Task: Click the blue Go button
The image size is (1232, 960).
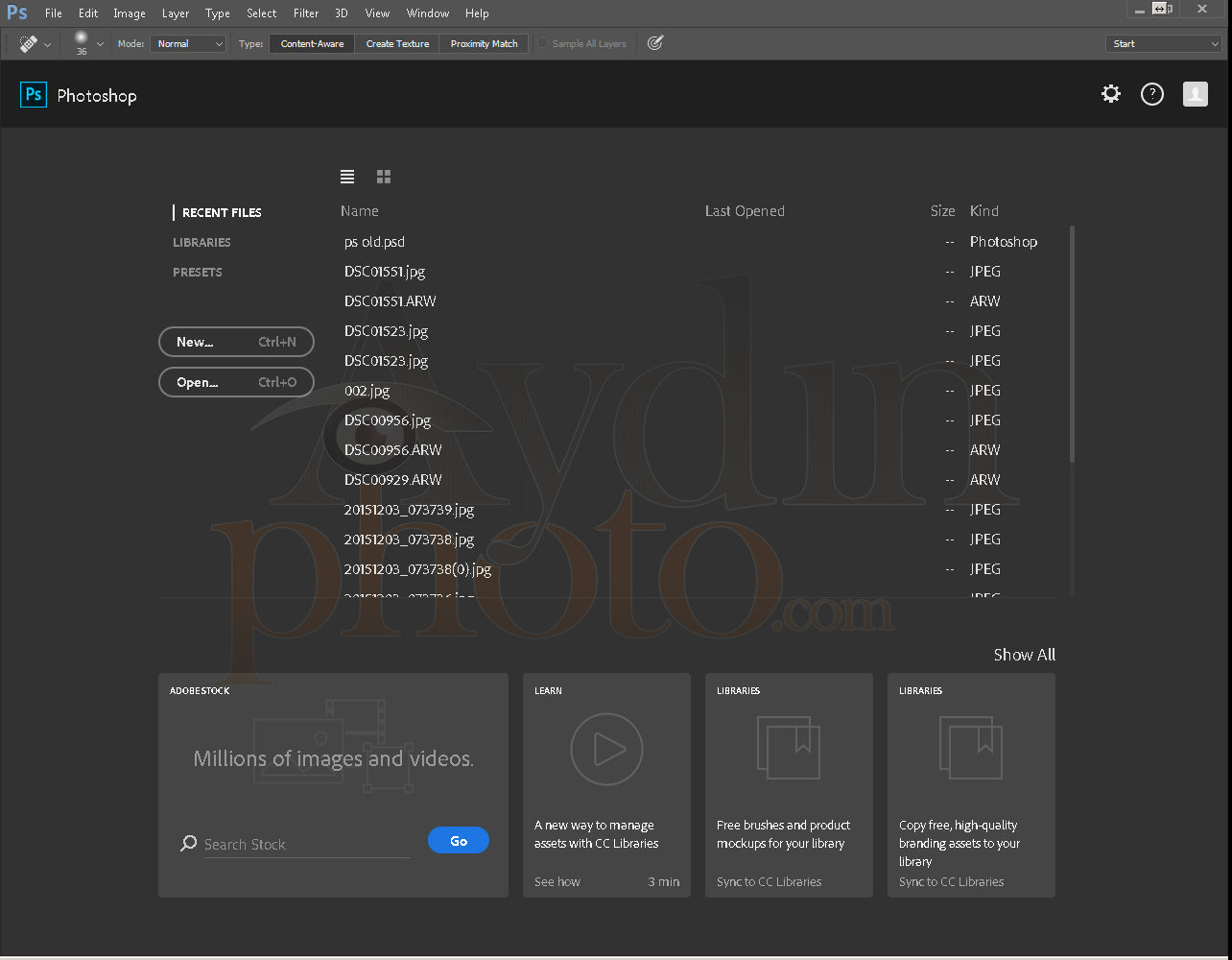Action: [x=459, y=841]
